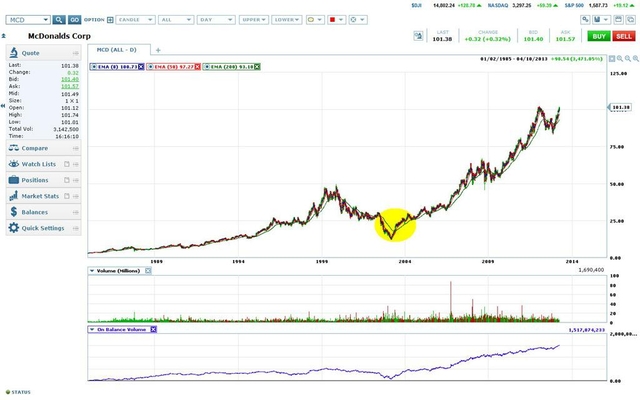Image resolution: width=640 pixels, height=400 pixels.
Task: Click the up-arrow icon beside McDonalds Corp
Action: pyautogui.click(x=3, y=36)
